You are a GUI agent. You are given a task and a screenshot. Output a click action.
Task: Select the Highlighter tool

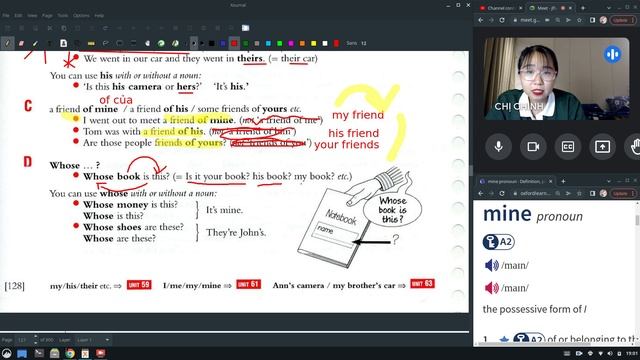click(35, 43)
